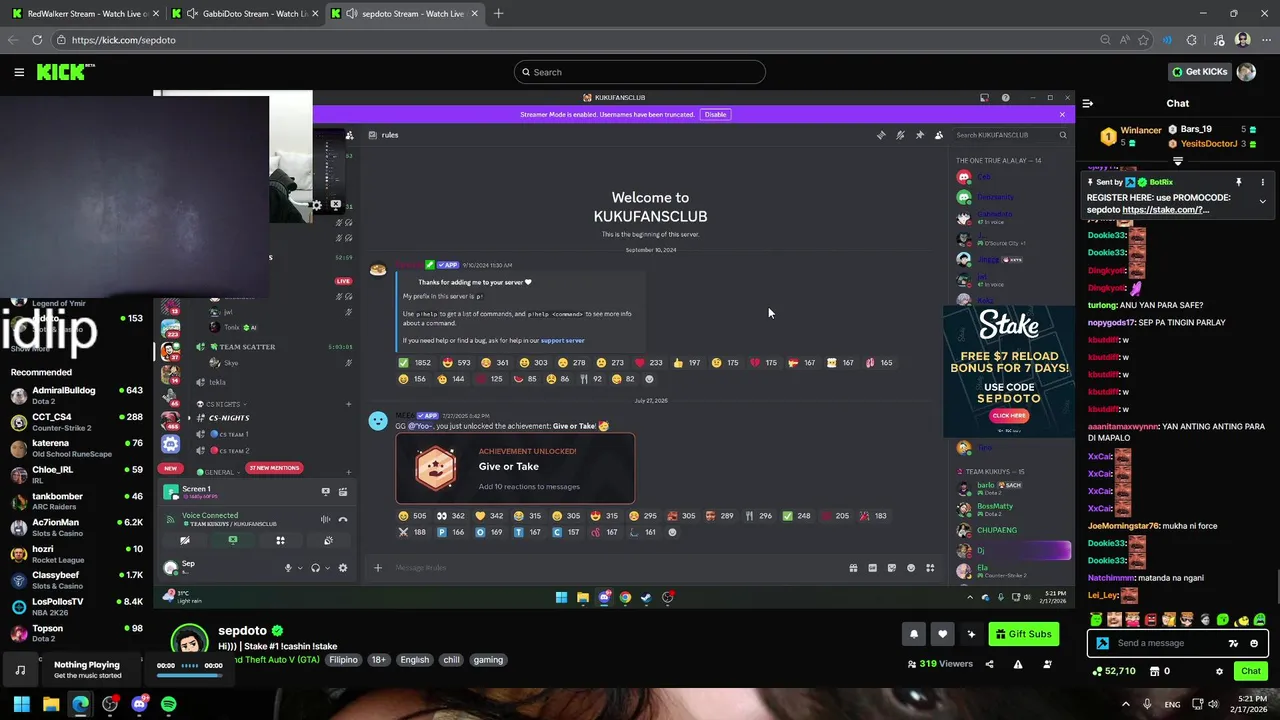The width and height of the screenshot is (1280, 720).
Task: Open the chat translate option
Action: pos(1233,643)
